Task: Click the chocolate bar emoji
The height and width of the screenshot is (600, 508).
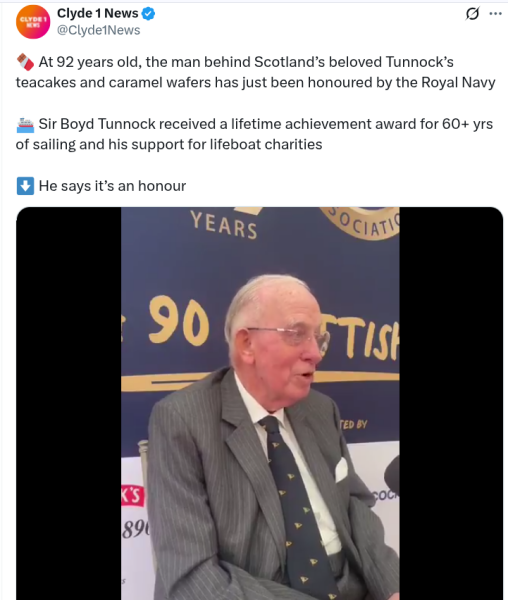Action: 25,62
